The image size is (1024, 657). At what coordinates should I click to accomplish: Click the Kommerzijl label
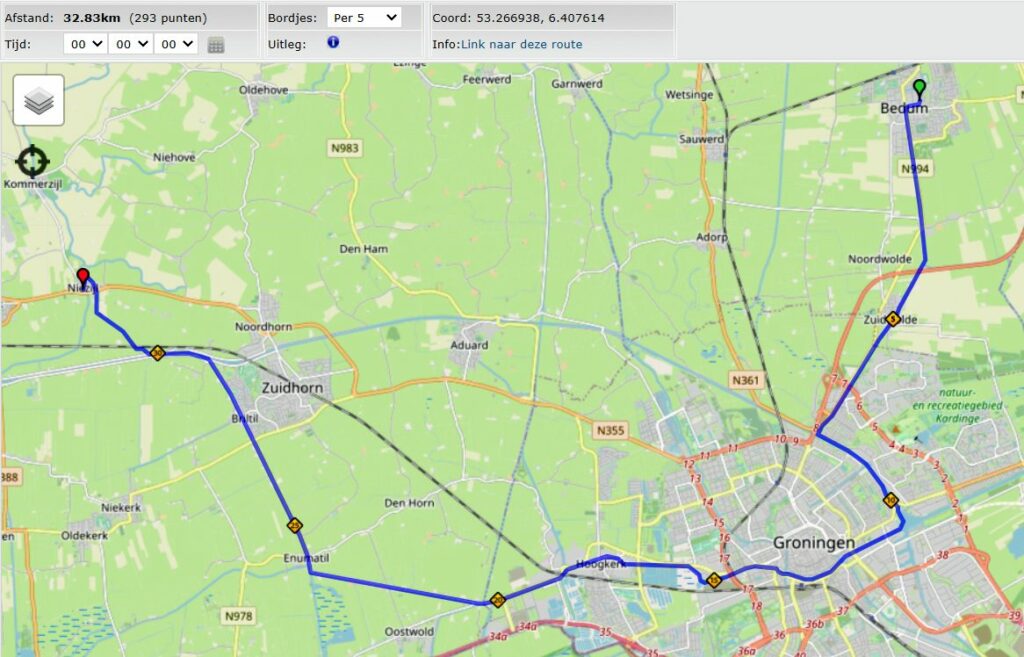33,184
